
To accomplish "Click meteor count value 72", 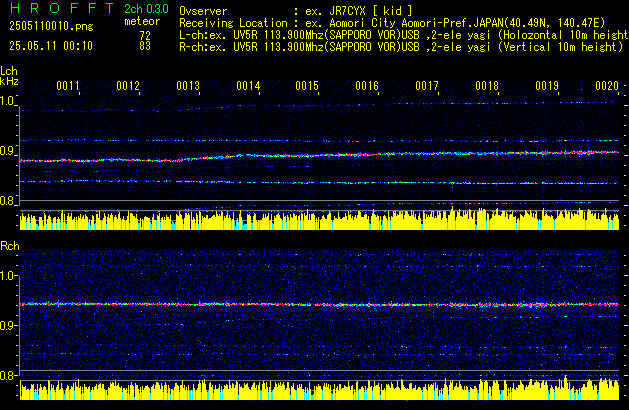I will (145, 36).
